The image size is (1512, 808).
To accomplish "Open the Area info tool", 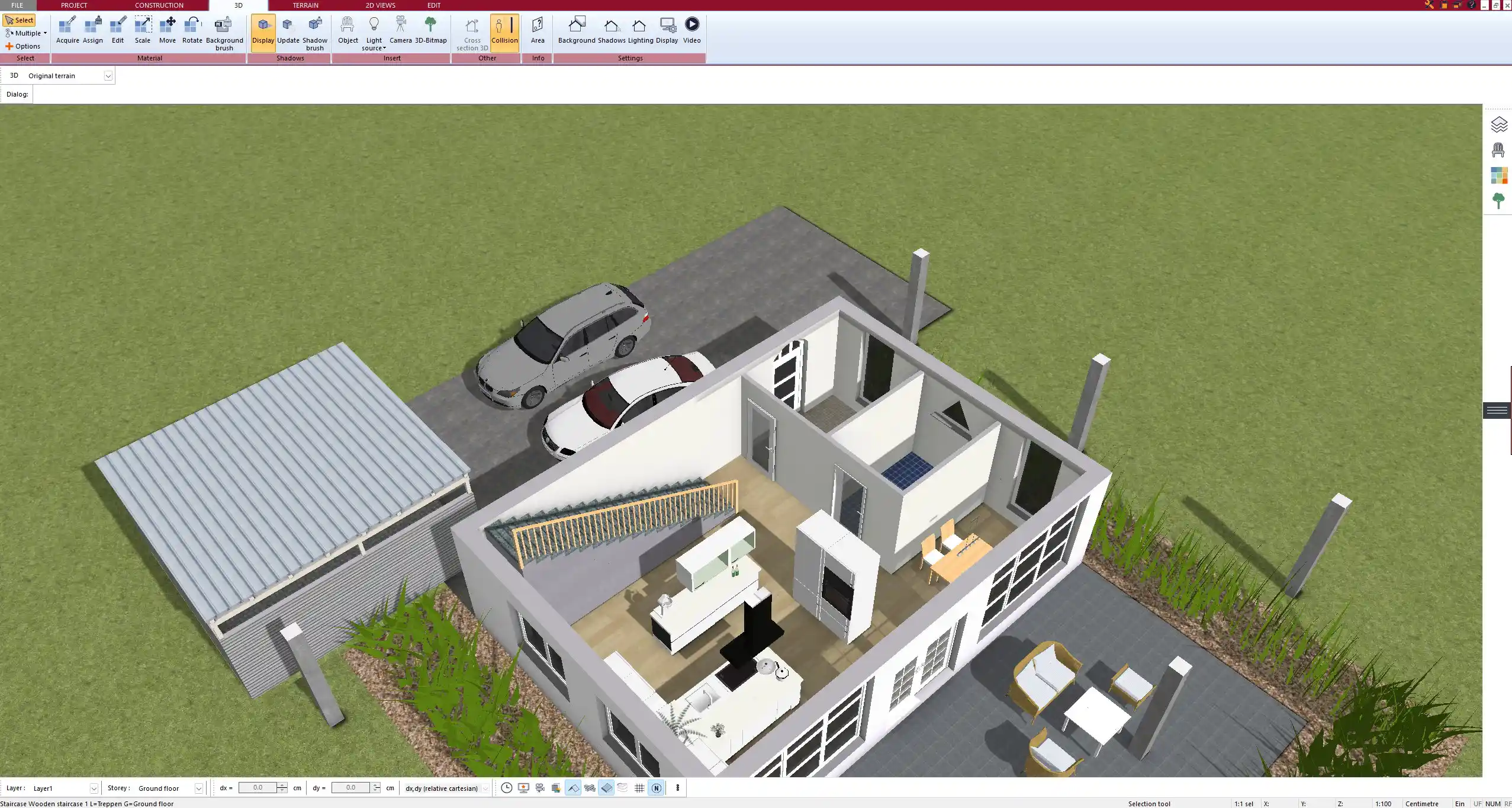I will tap(538, 30).
